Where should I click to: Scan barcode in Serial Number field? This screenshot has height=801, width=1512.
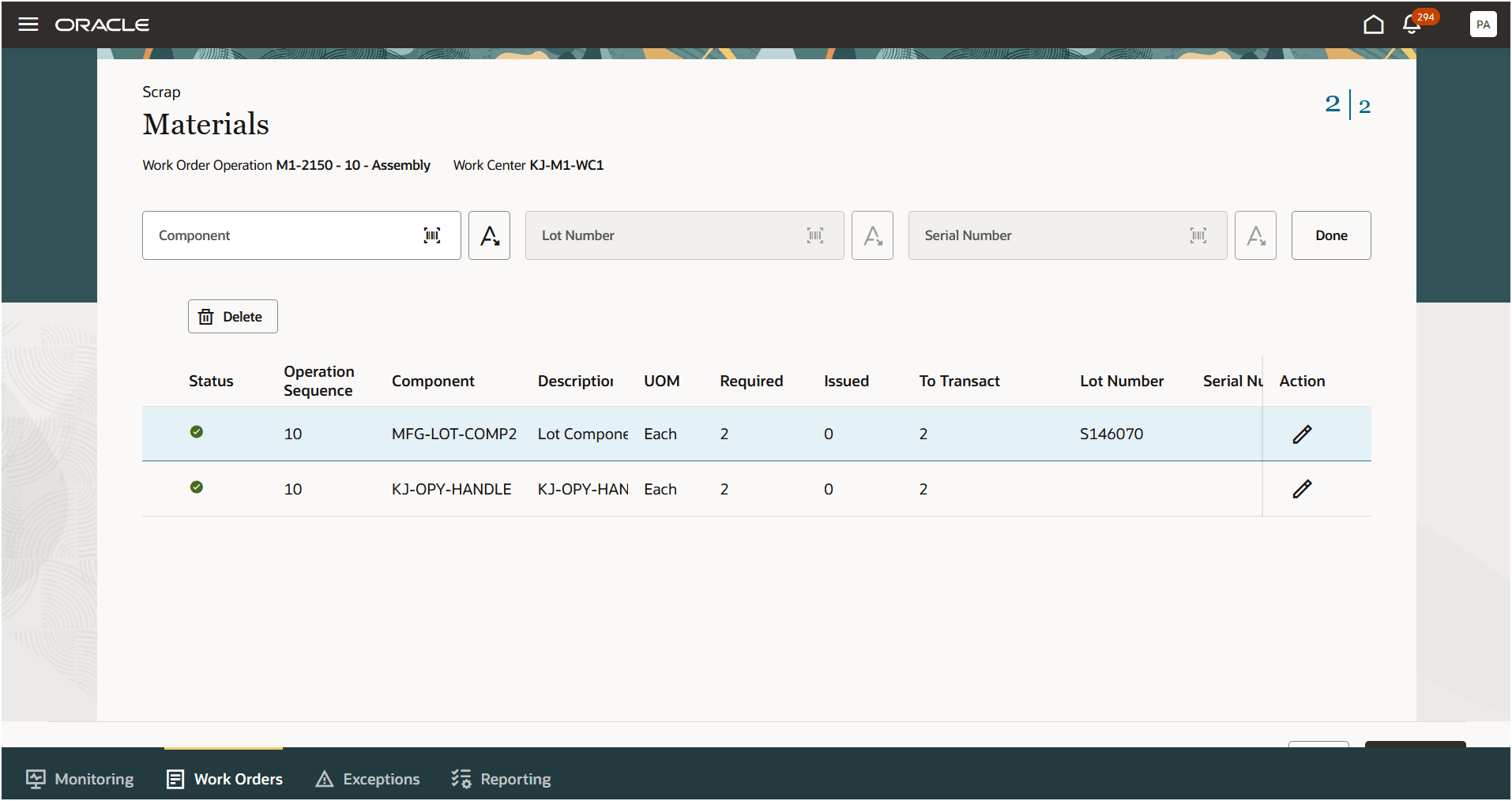click(x=1198, y=235)
